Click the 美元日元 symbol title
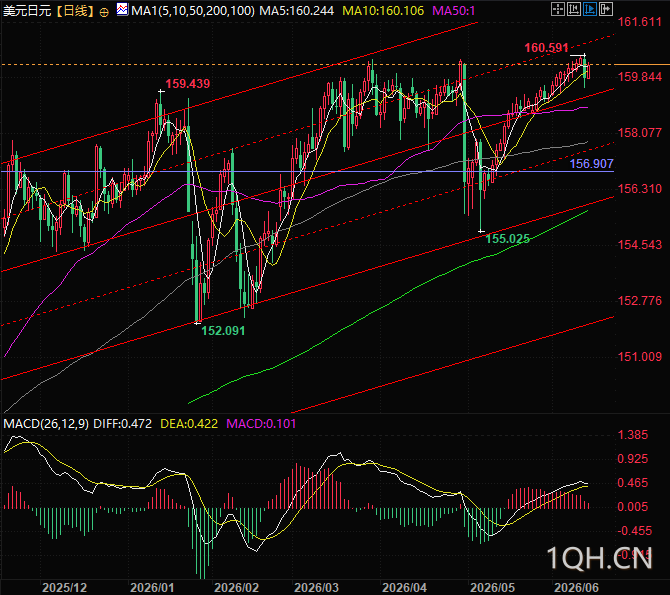This screenshot has height=595, width=670. (x=28, y=11)
